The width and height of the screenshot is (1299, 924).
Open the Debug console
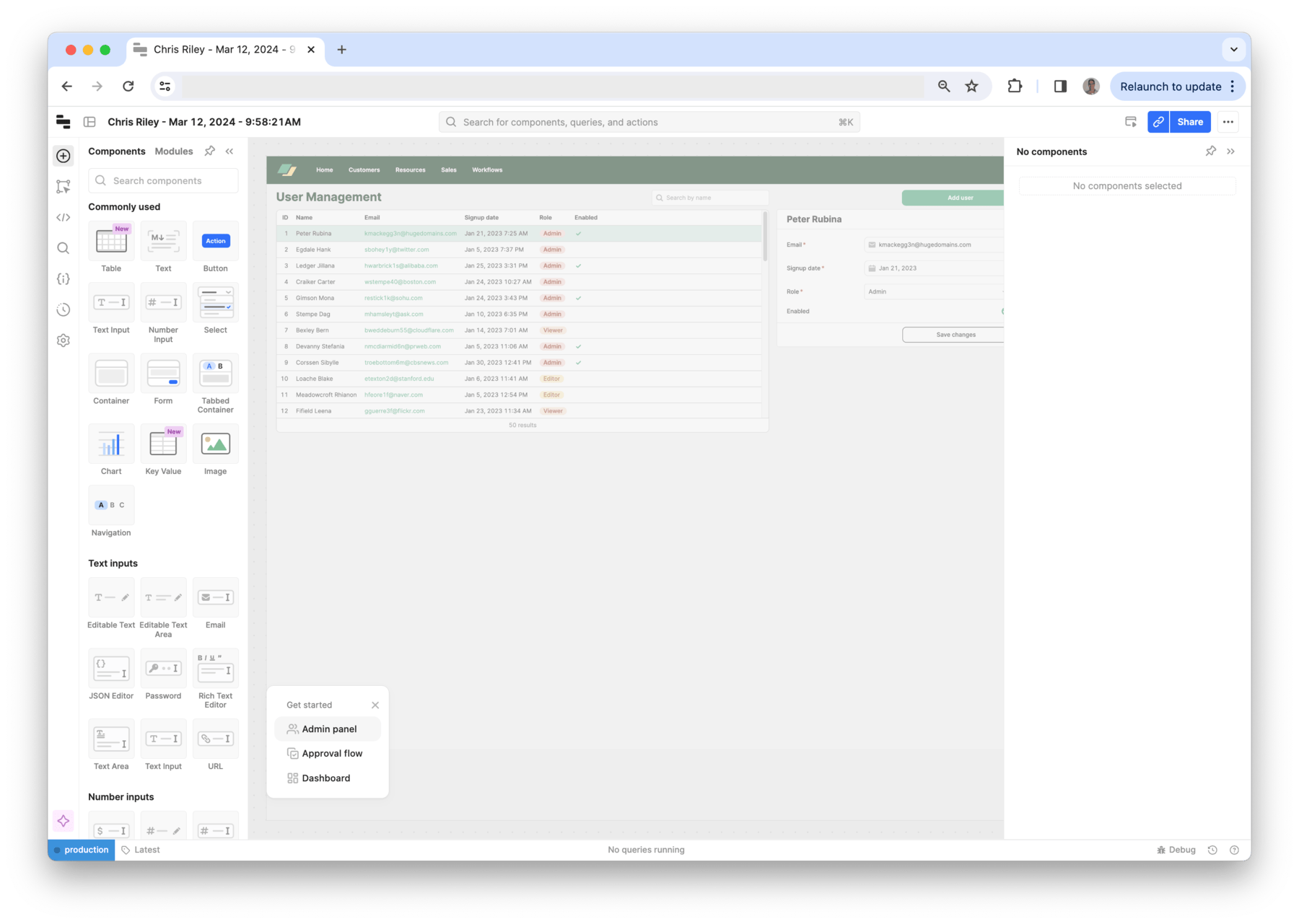1176,850
